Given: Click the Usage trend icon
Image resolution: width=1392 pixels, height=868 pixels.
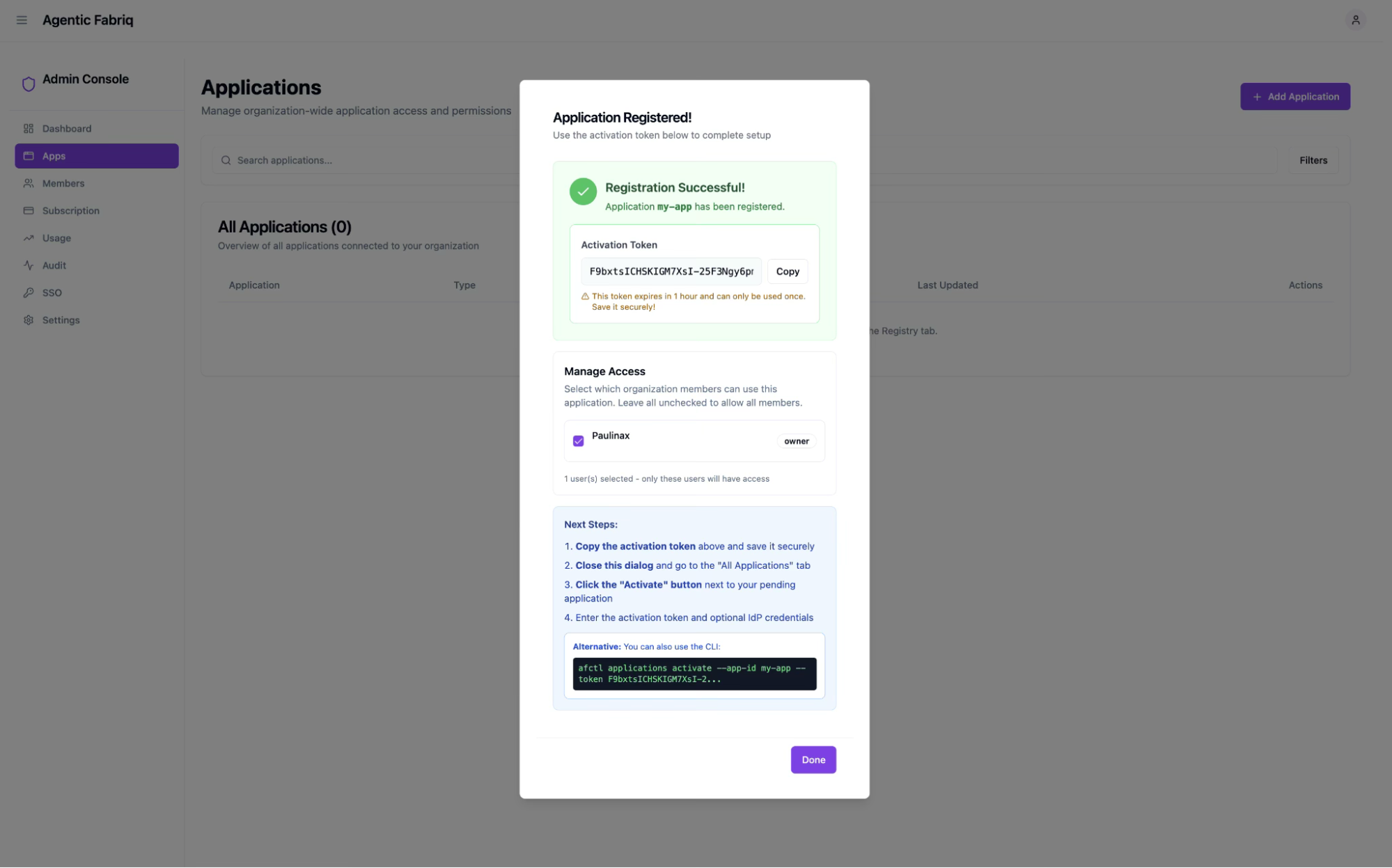Looking at the screenshot, I should coord(29,238).
